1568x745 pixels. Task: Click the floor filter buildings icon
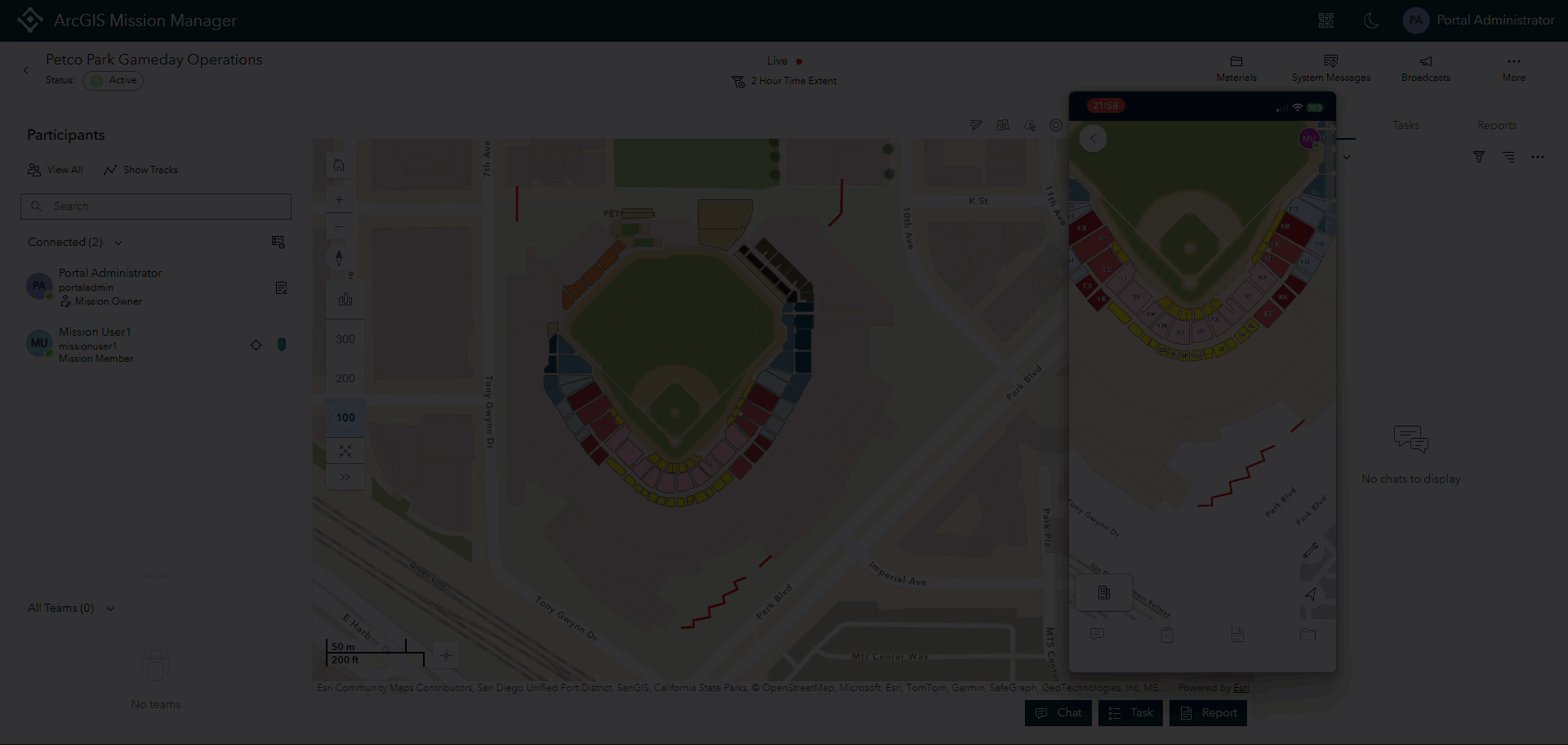[x=345, y=300]
